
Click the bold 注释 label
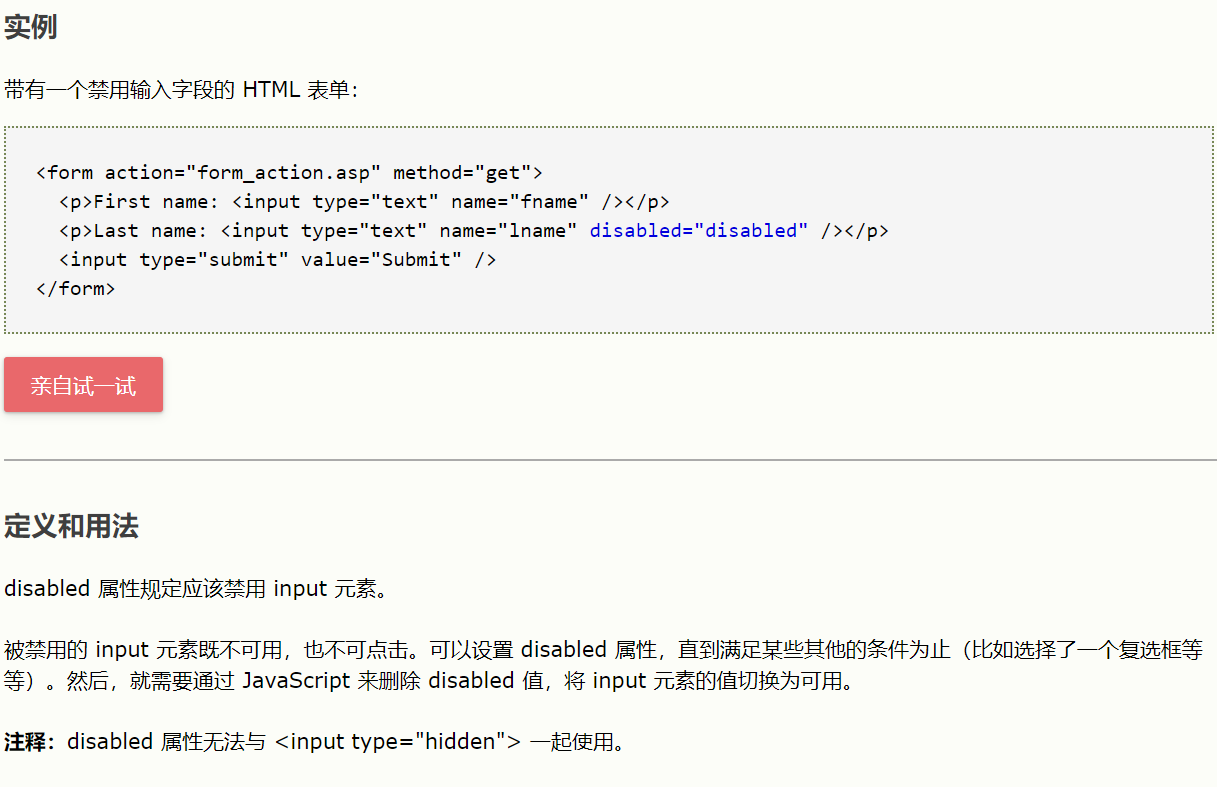click(x=29, y=743)
